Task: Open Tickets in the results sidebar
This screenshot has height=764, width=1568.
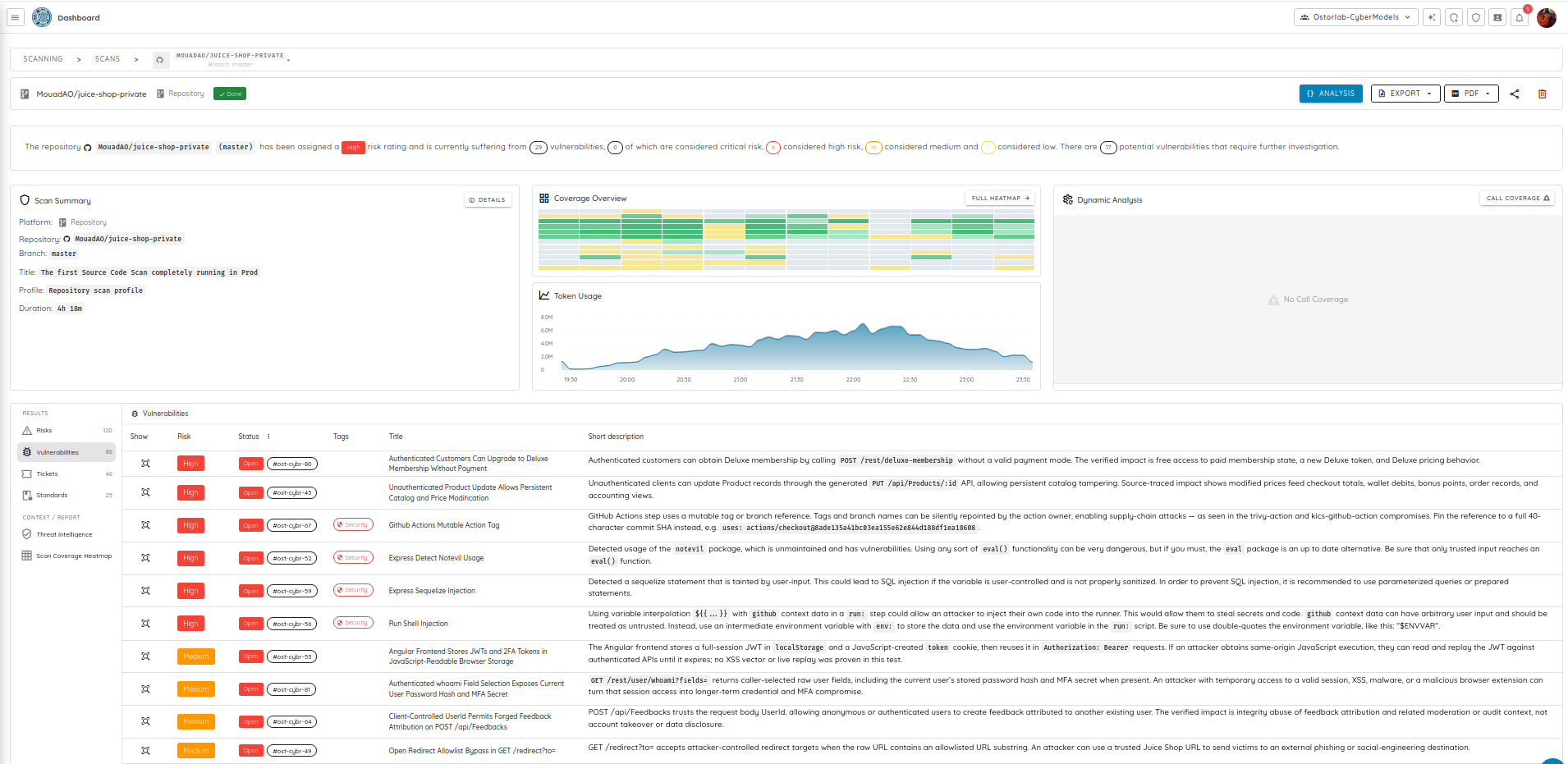Action: point(66,474)
